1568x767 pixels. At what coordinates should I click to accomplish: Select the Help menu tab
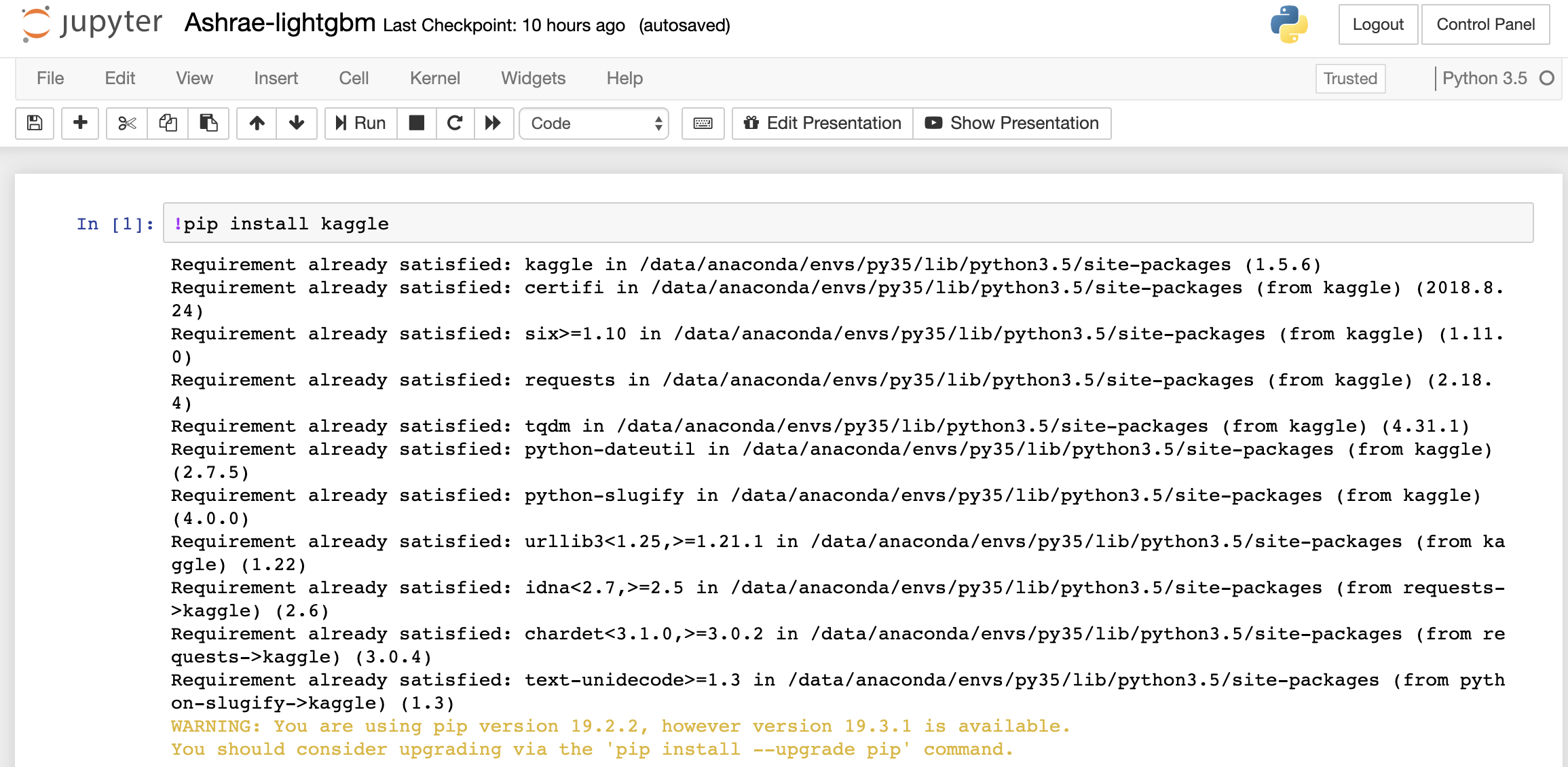[x=623, y=78]
